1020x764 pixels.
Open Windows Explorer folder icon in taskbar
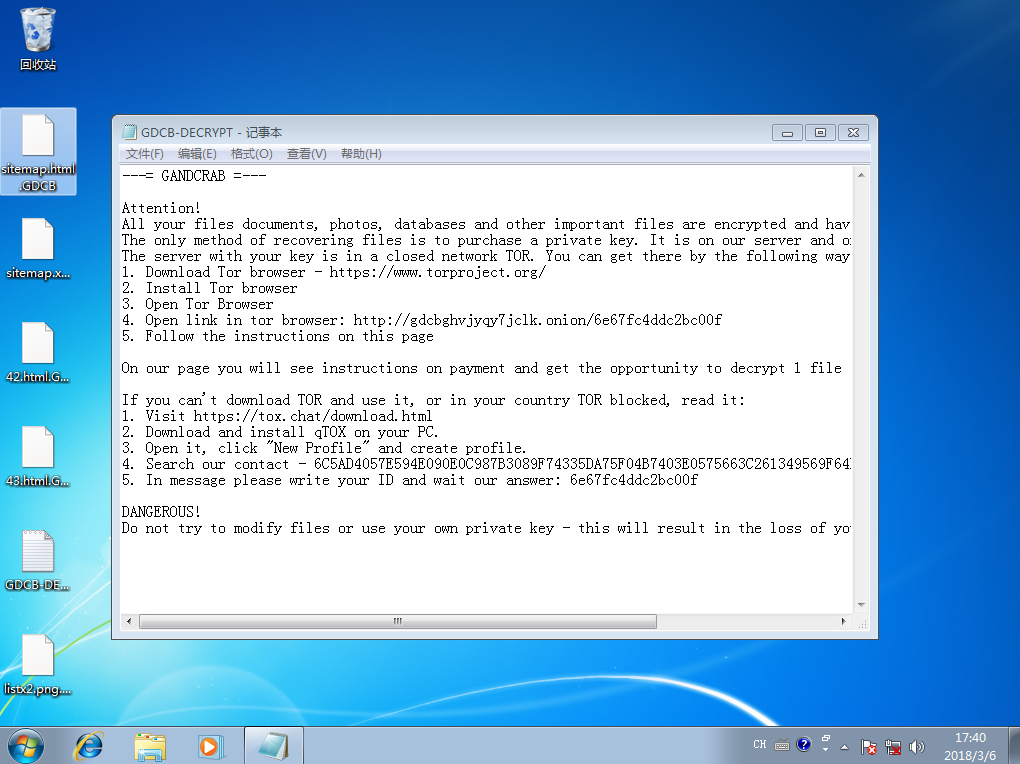tap(150, 745)
